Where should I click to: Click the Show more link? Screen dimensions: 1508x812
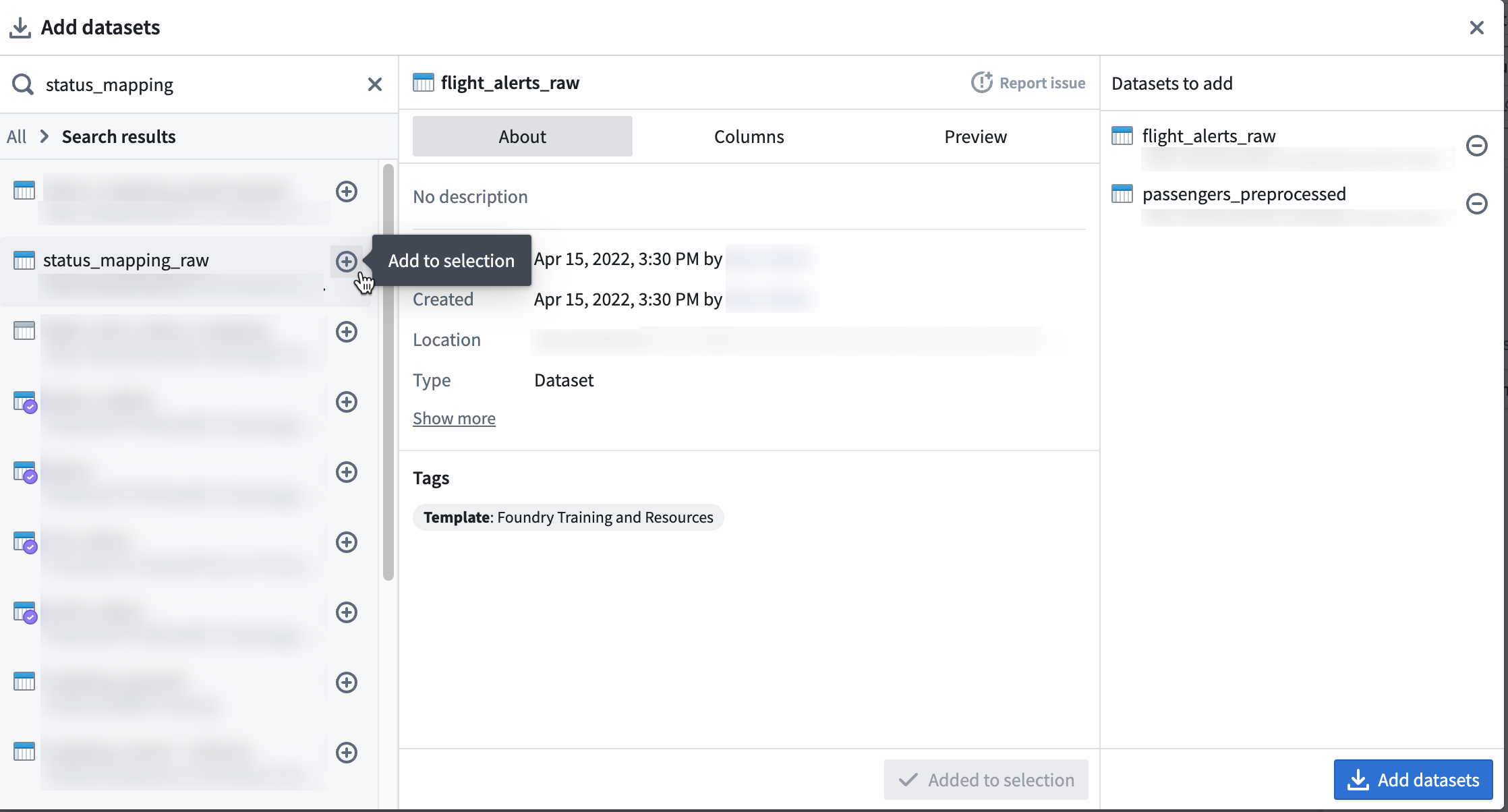pos(454,418)
